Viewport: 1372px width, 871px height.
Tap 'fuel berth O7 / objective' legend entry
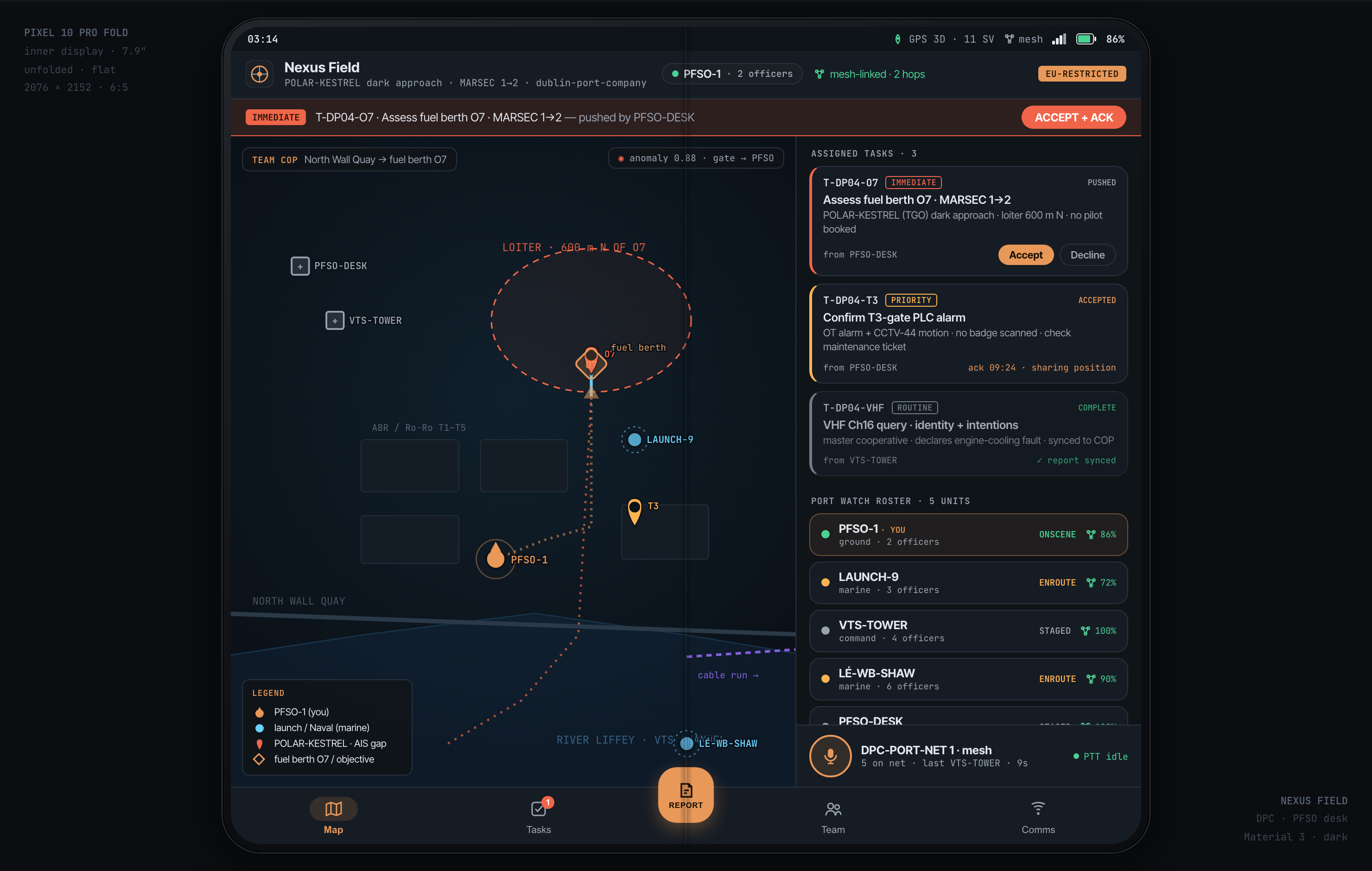[313, 759]
